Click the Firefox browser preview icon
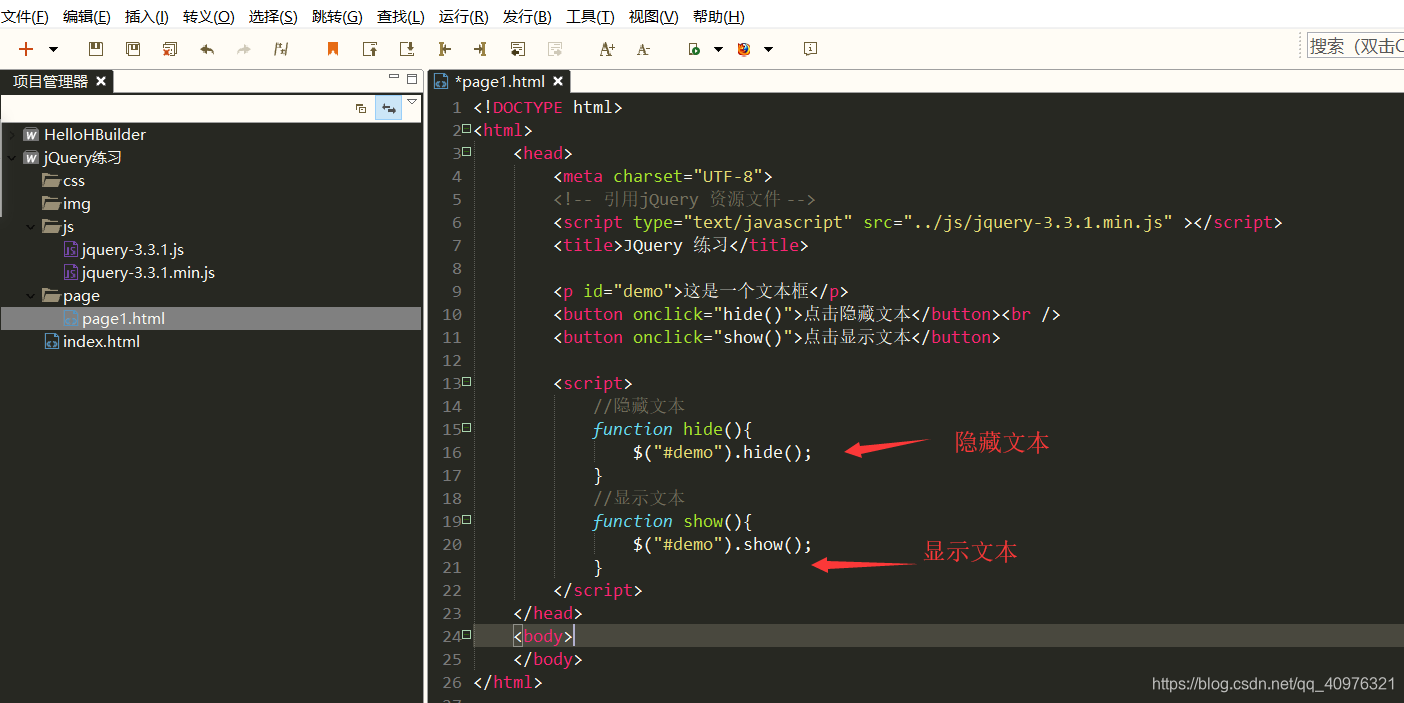 coord(744,49)
